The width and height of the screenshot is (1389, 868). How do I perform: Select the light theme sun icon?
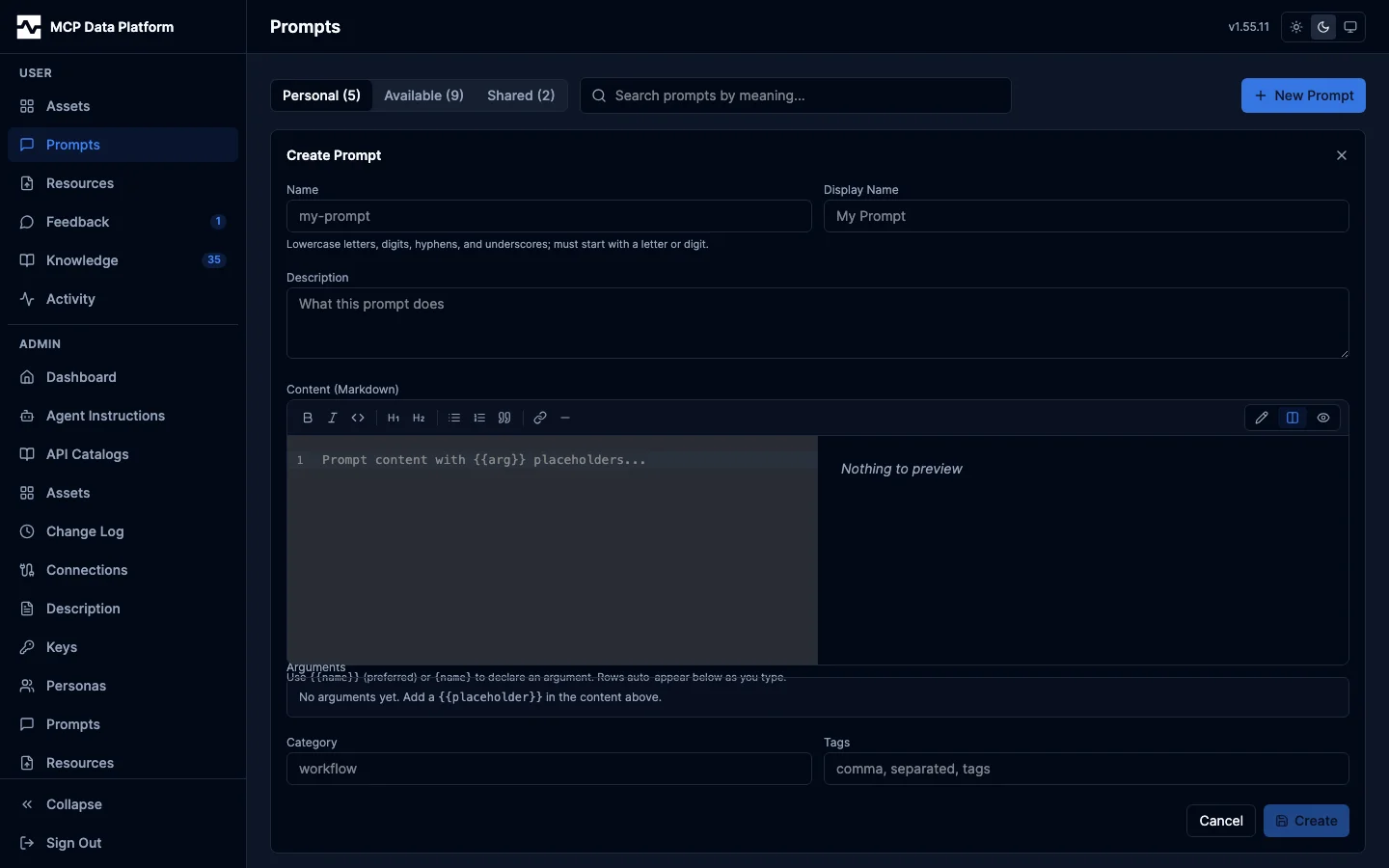[x=1296, y=27]
